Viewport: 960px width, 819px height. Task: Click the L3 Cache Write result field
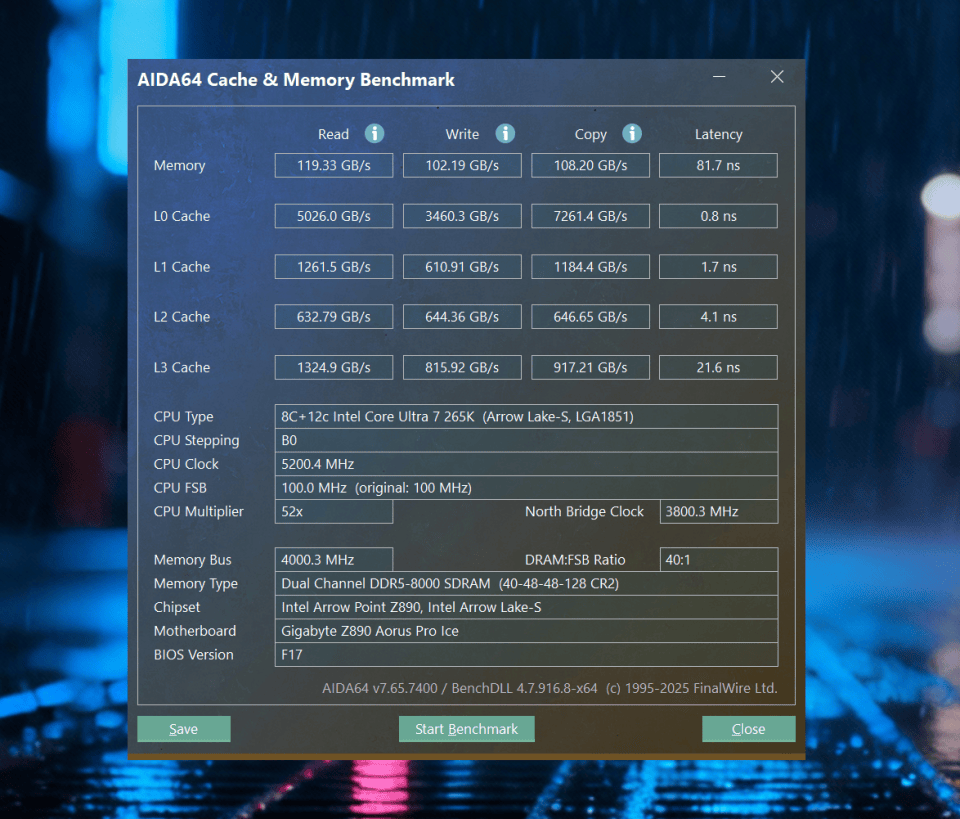(462, 367)
